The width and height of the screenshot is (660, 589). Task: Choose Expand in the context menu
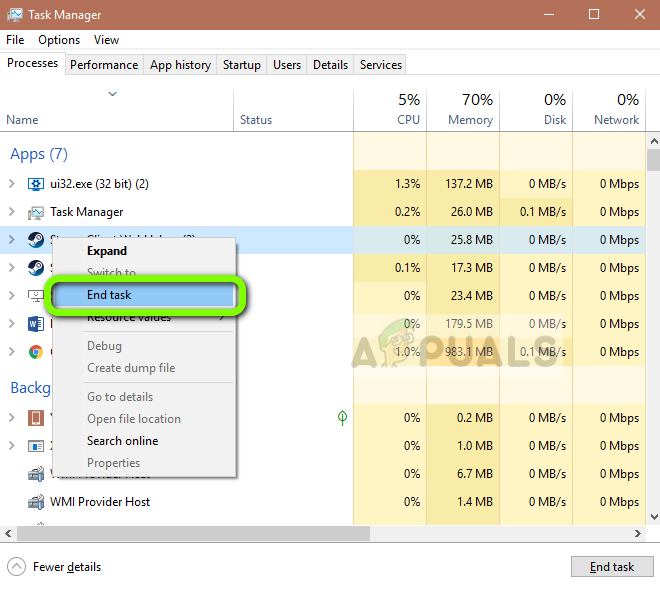click(x=144, y=251)
